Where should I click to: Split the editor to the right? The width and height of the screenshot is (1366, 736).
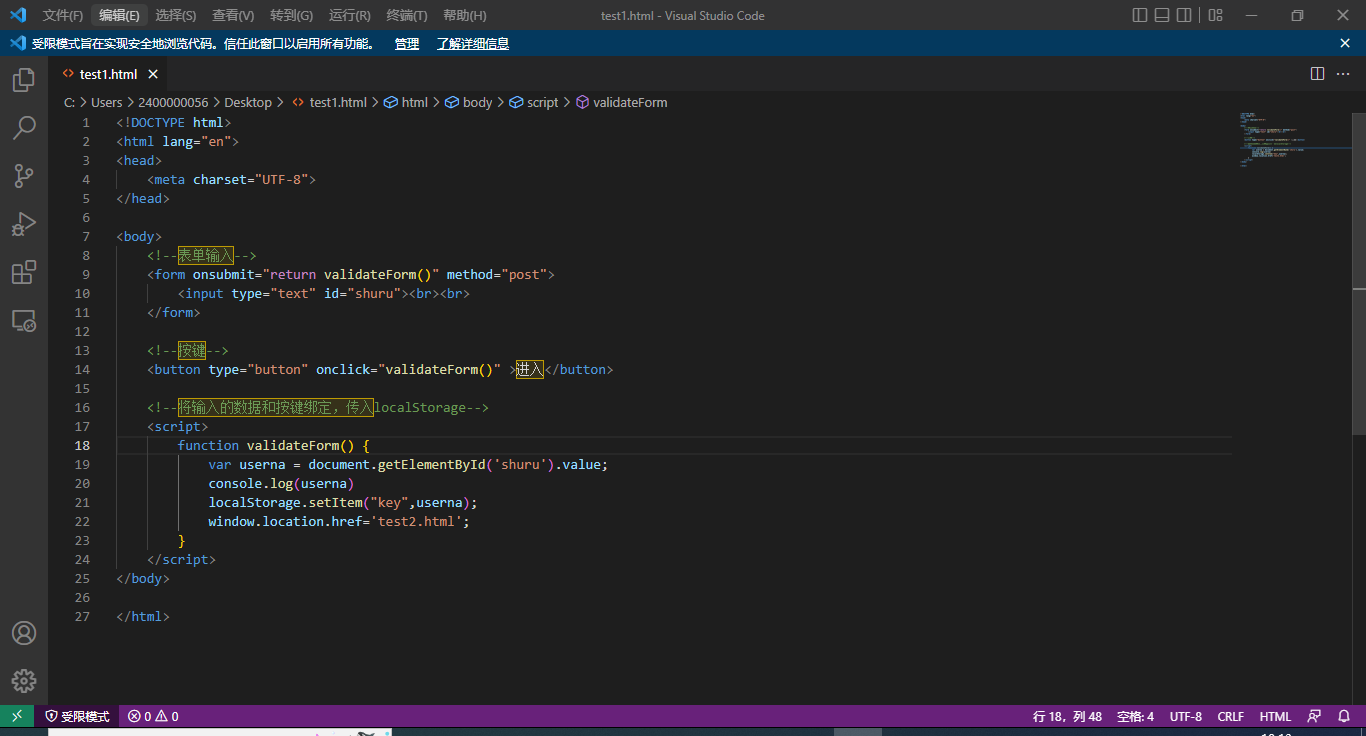tap(1318, 74)
